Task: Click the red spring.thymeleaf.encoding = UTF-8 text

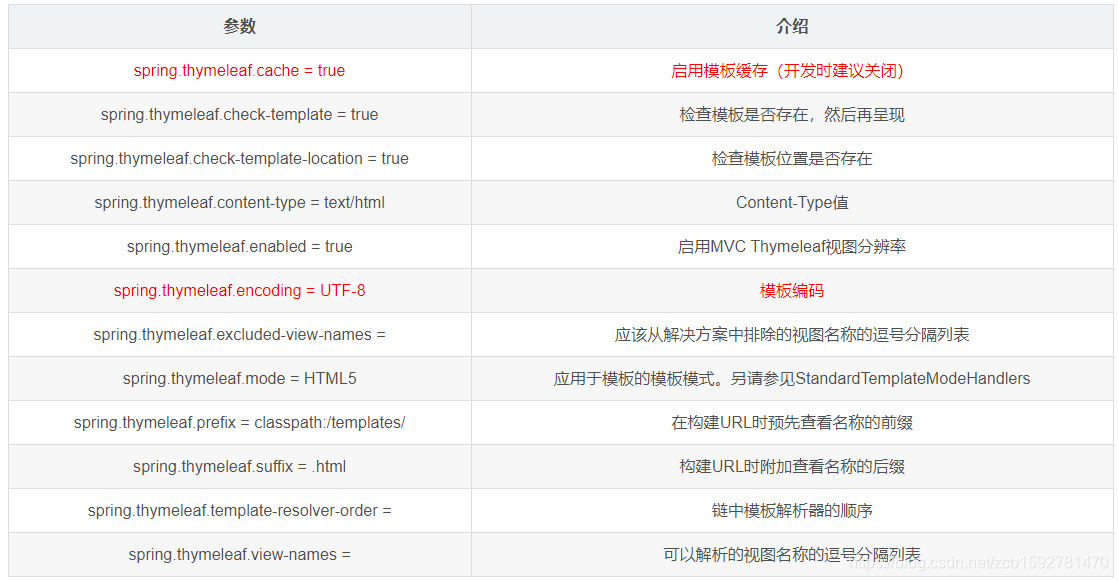Action: (239, 290)
